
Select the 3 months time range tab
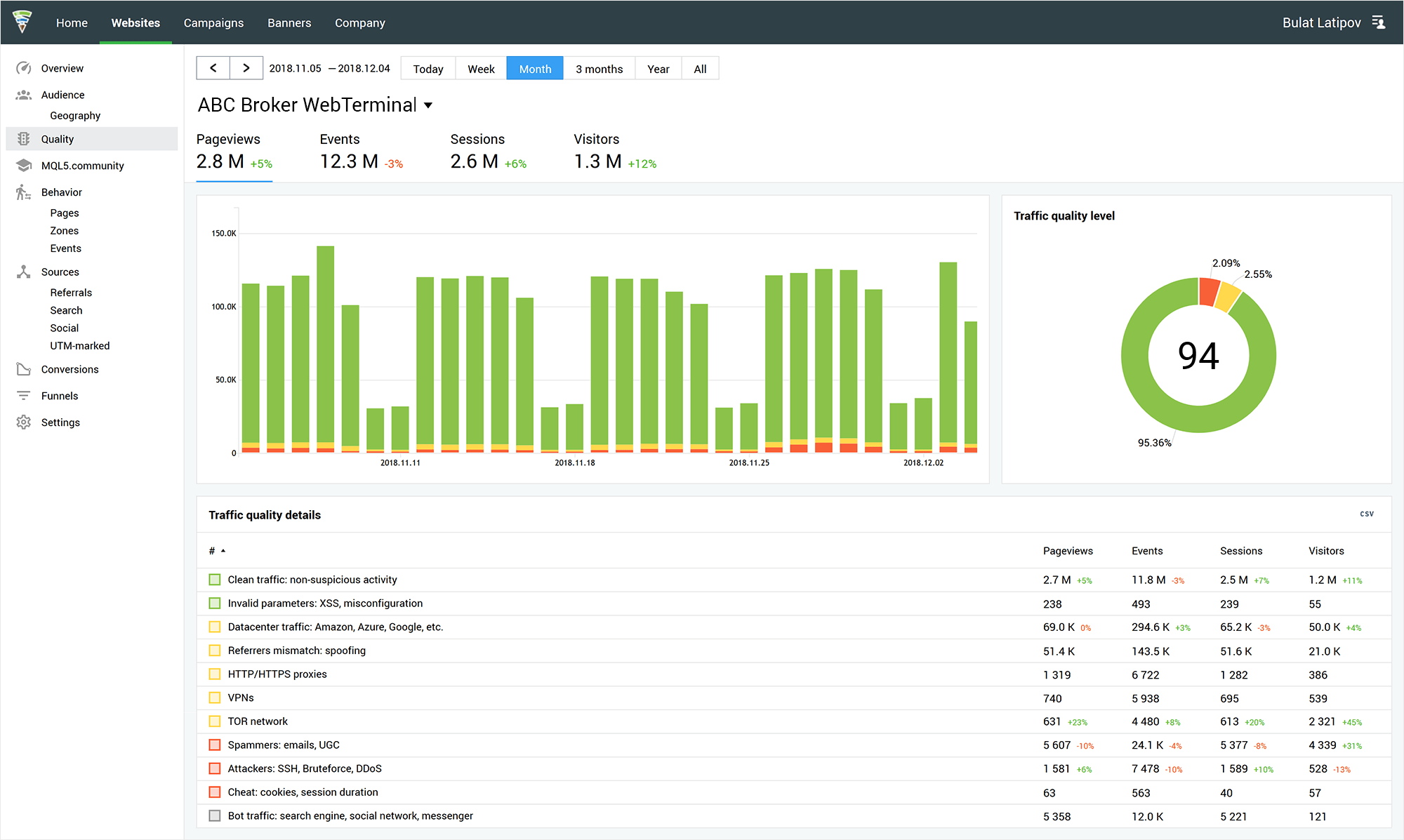600,68
